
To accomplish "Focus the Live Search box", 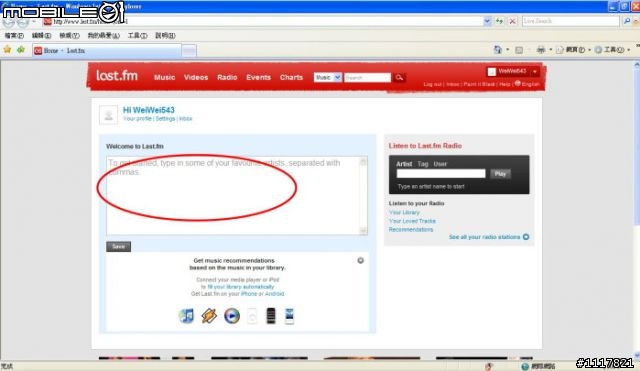I will (571, 21).
